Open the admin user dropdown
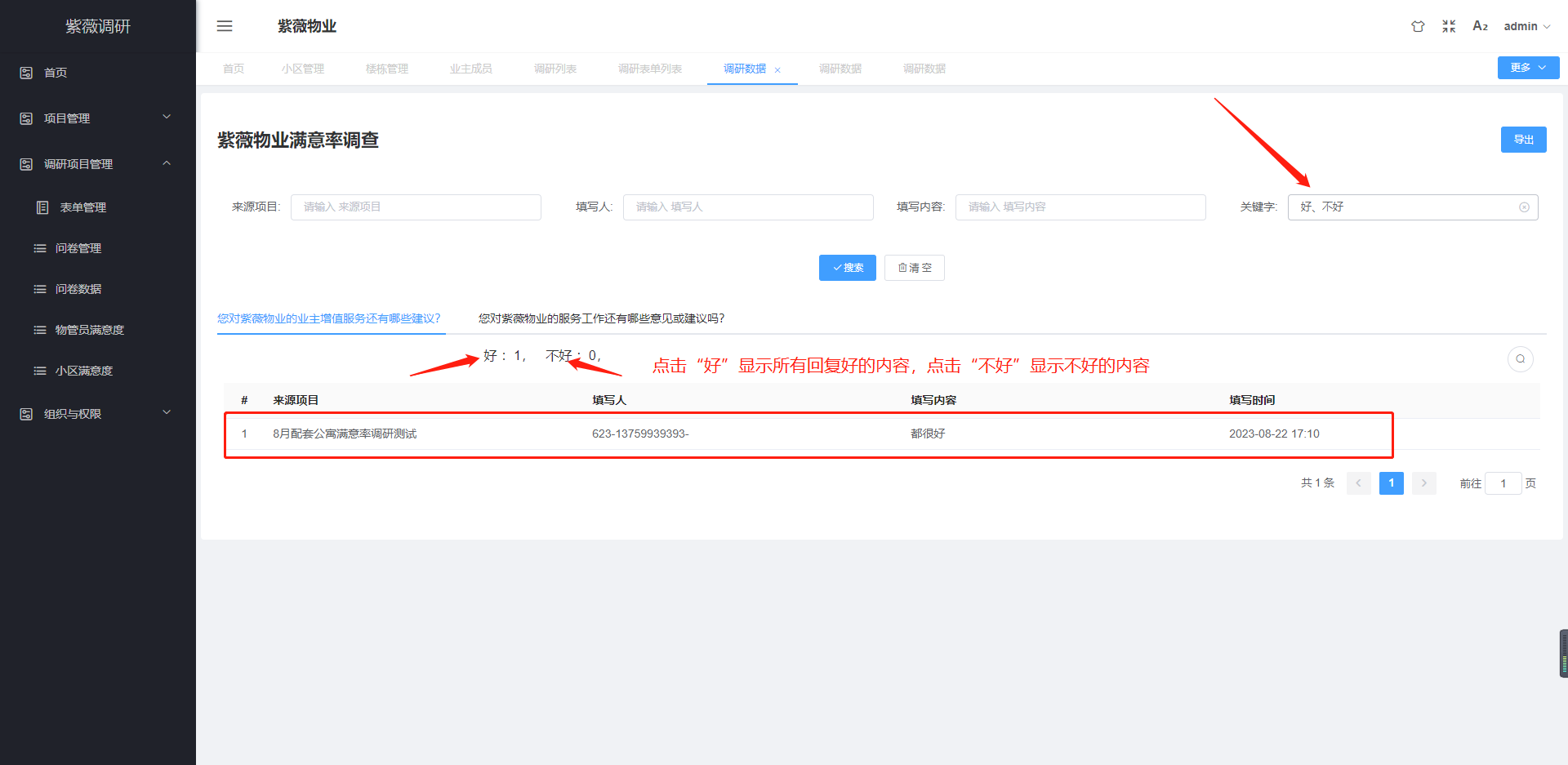 1526,26
